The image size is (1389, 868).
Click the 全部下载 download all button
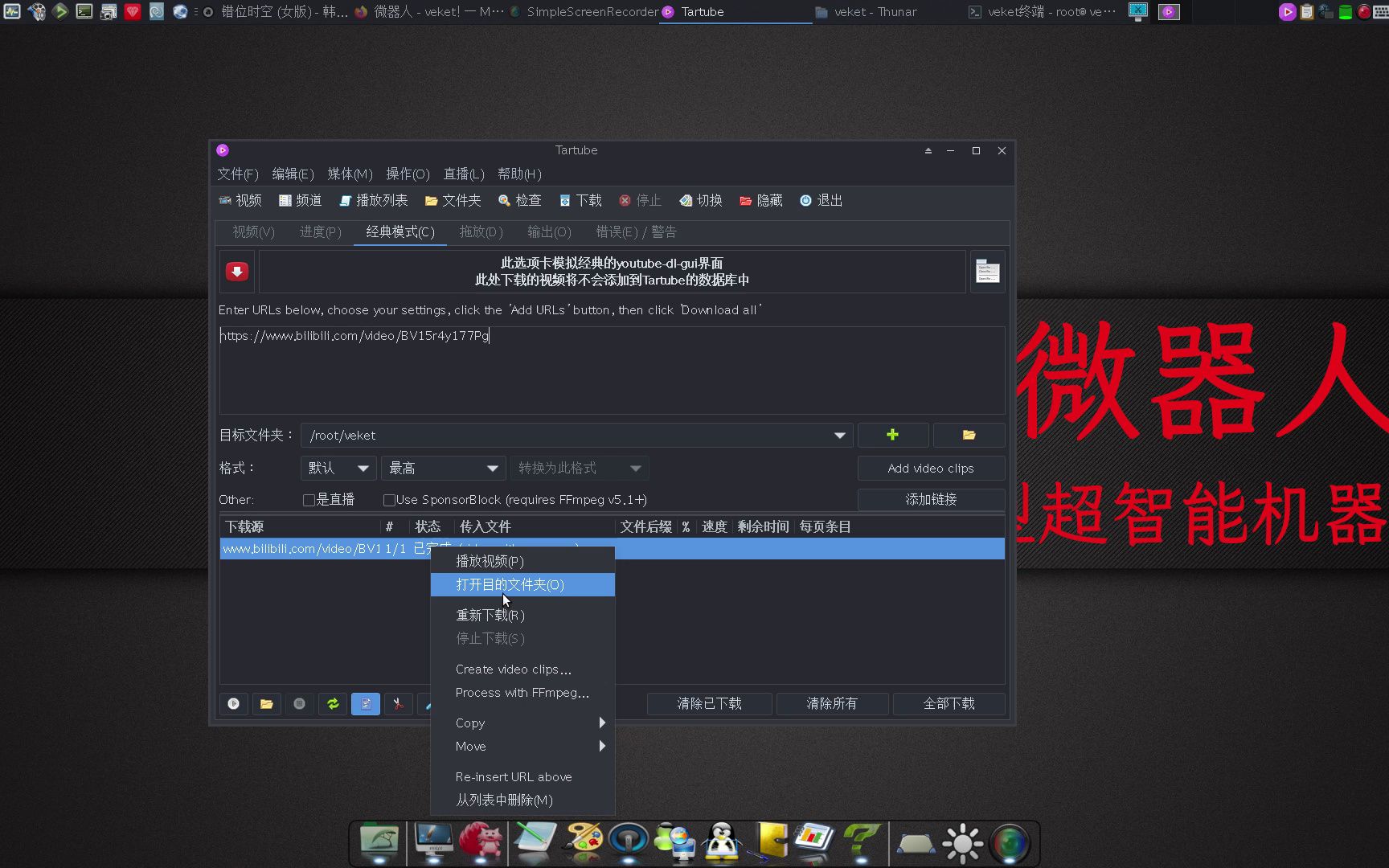point(949,703)
